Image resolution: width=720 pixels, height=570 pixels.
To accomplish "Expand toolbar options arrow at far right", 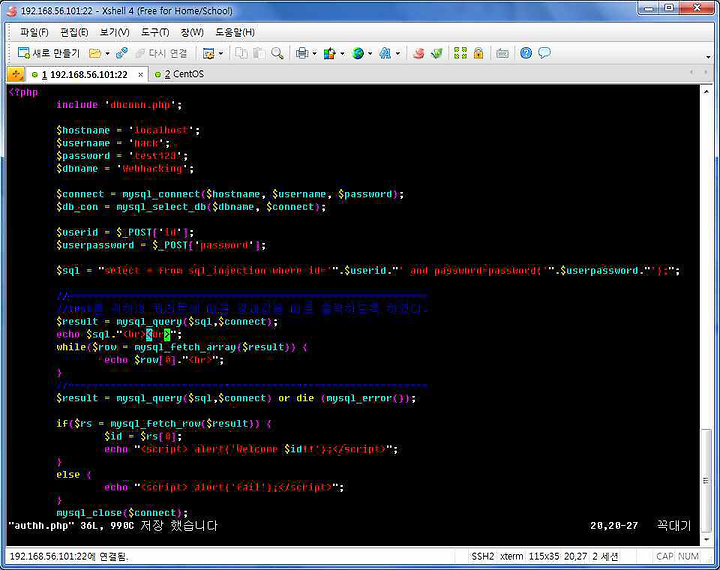I will point(708,57).
